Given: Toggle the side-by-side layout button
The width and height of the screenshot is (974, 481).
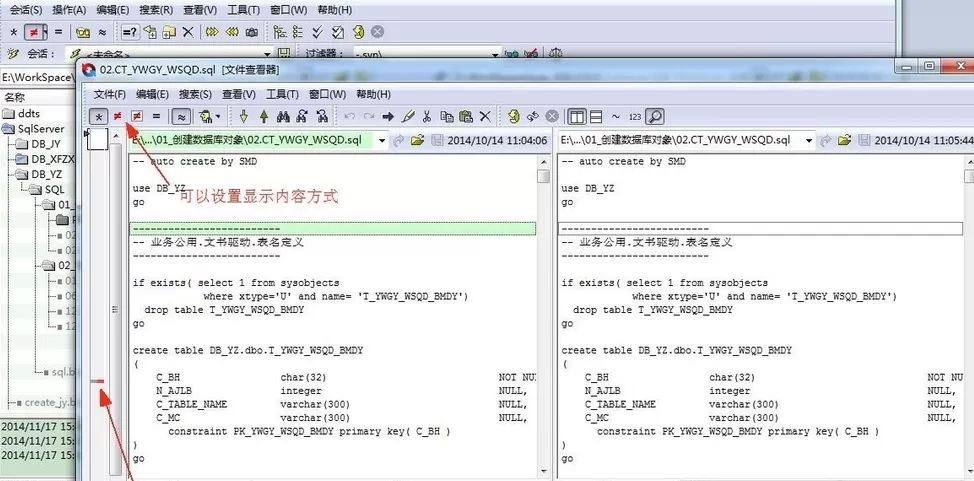Looking at the screenshot, I should click(x=577, y=116).
